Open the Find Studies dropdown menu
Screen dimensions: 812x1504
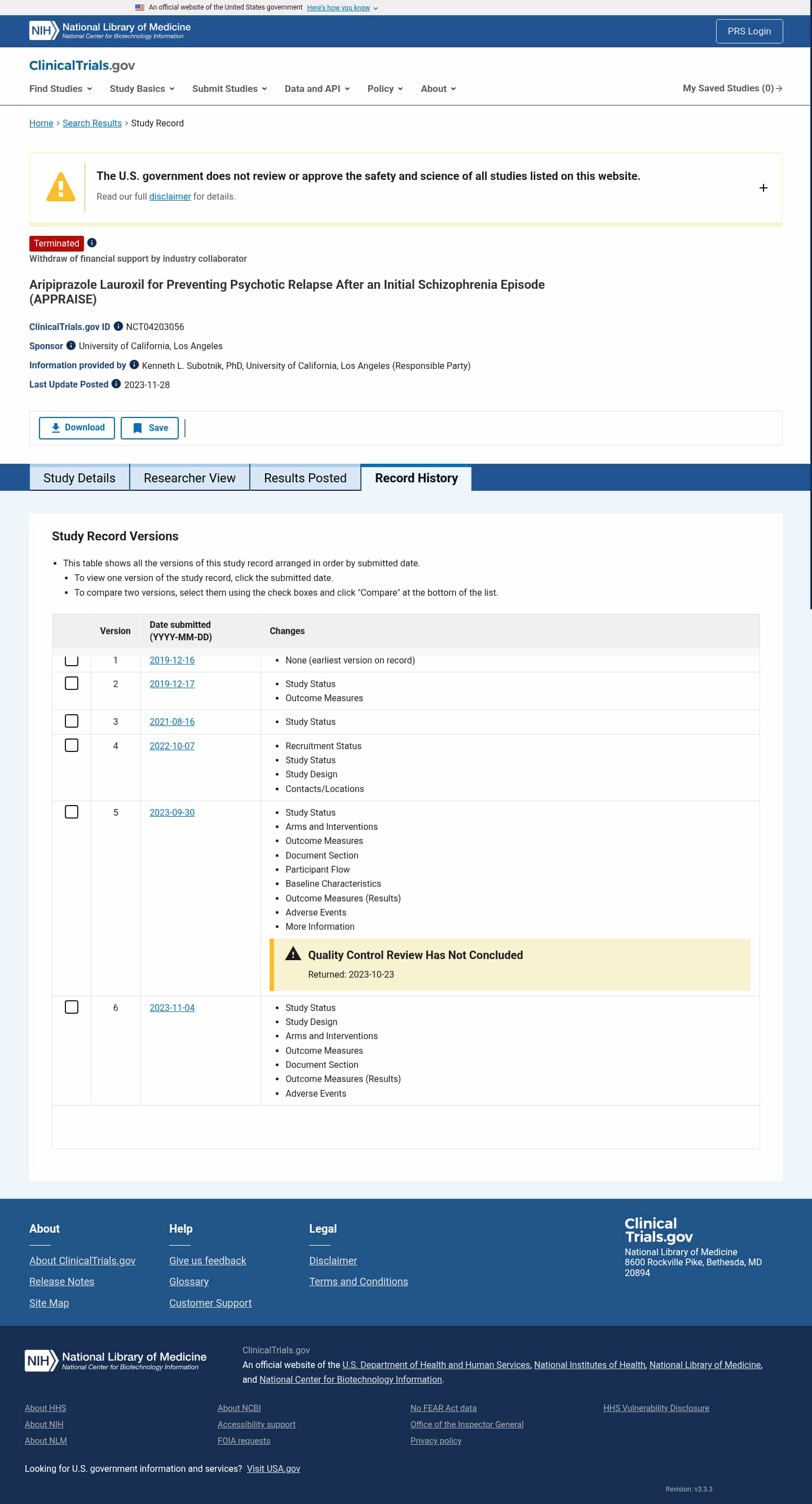point(61,89)
